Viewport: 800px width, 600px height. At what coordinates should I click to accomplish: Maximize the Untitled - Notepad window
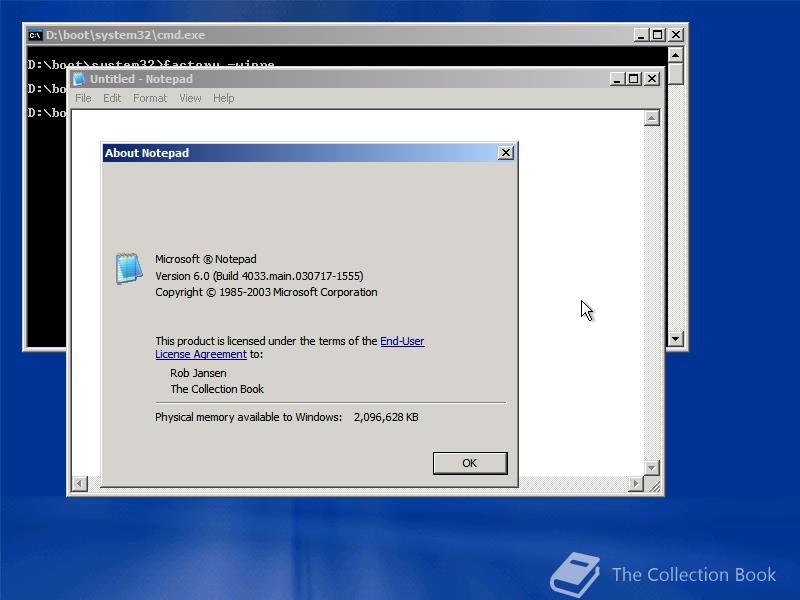tap(633, 79)
